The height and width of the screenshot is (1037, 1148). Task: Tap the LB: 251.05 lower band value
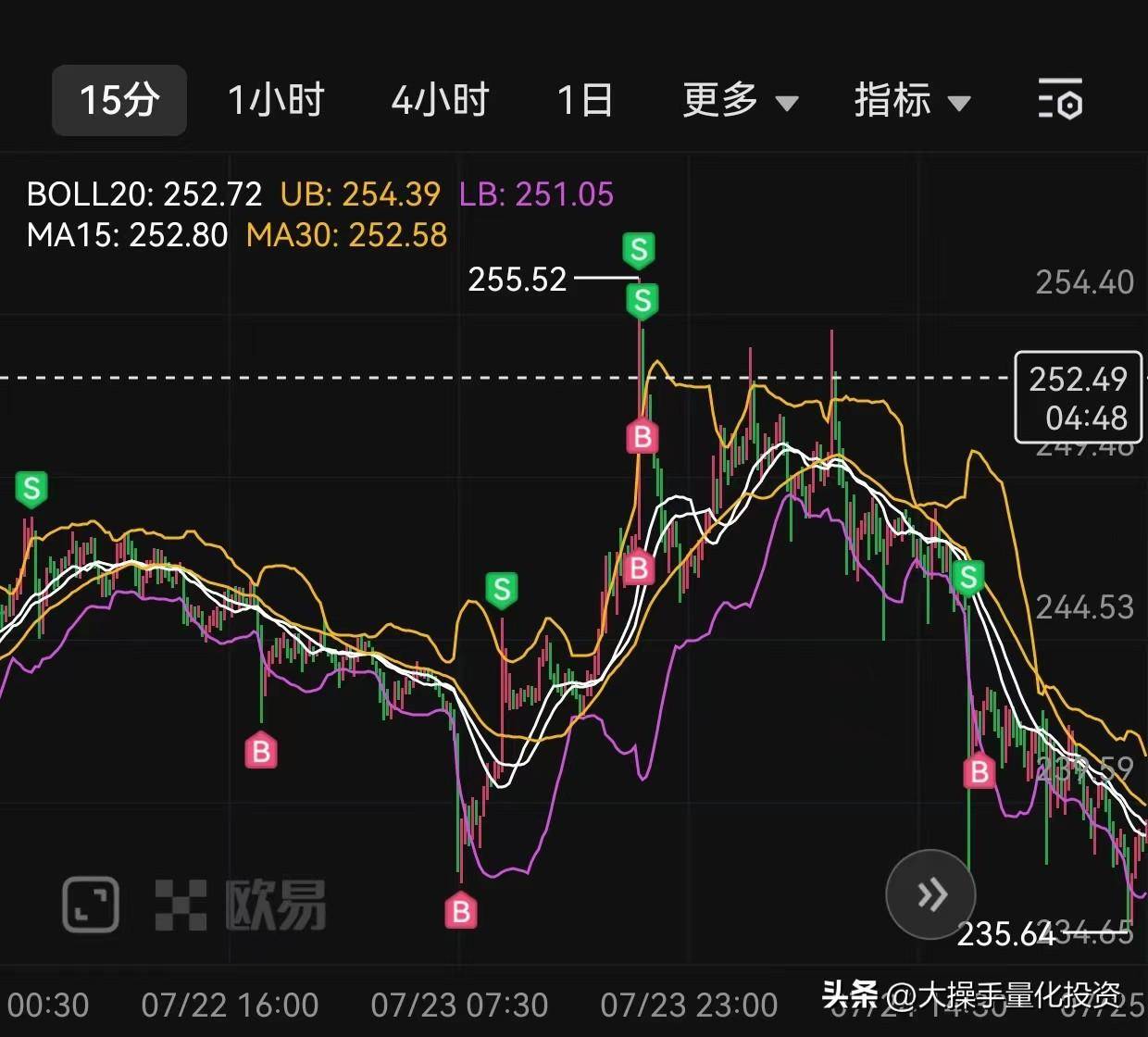pos(536,194)
